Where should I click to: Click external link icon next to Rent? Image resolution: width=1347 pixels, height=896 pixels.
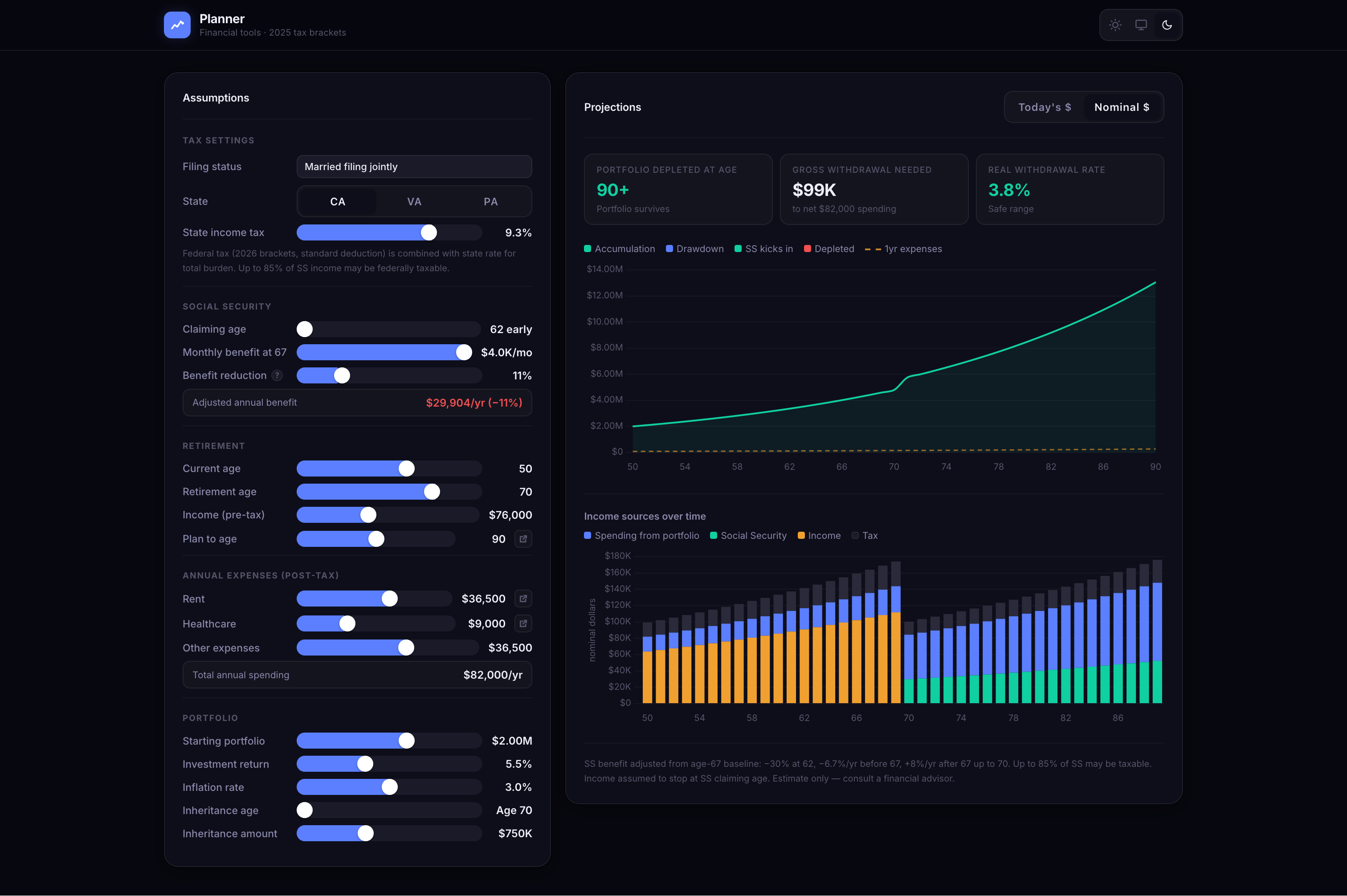click(x=523, y=599)
